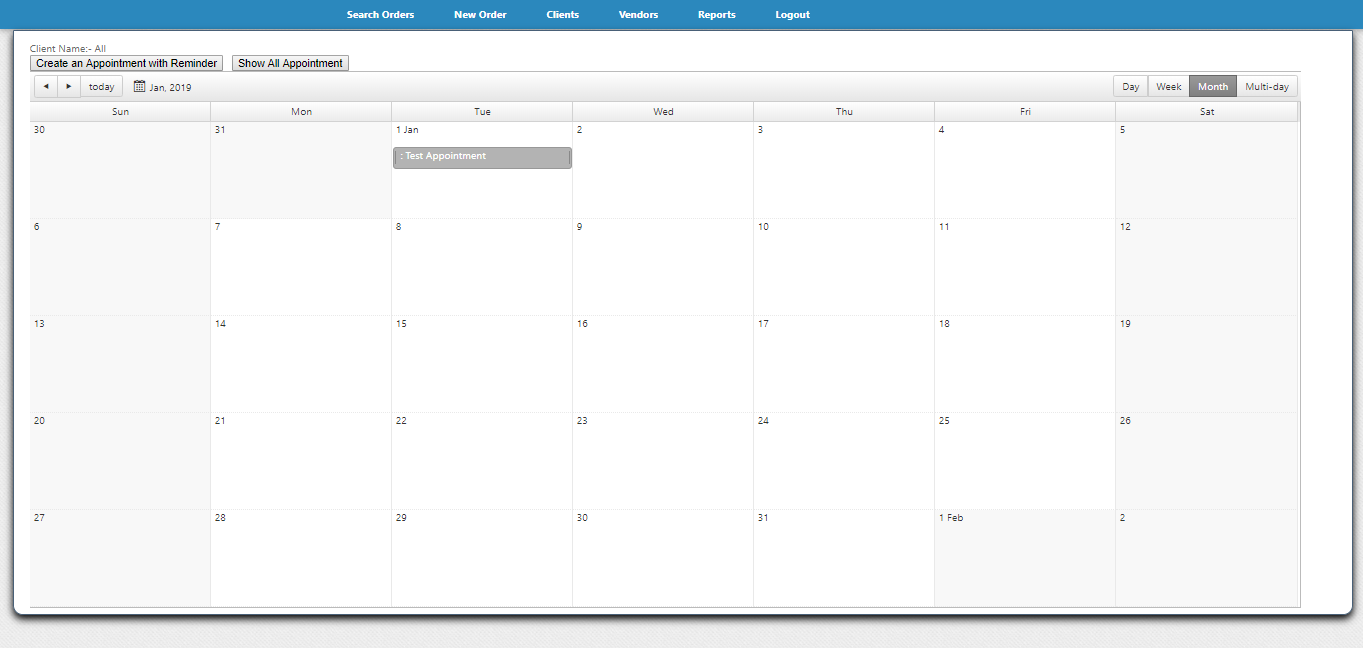Open the Vendors menu
Image resolution: width=1363 pixels, height=648 pixels.
pyautogui.click(x=638, y=15)
